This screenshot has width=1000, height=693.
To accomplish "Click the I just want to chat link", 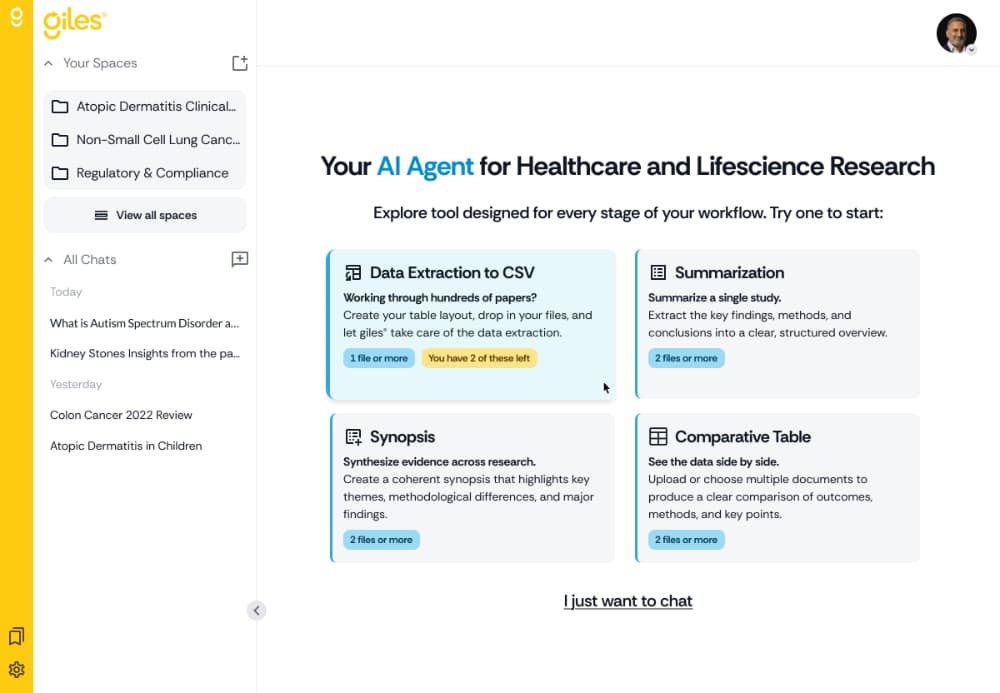I will (628, 601).
